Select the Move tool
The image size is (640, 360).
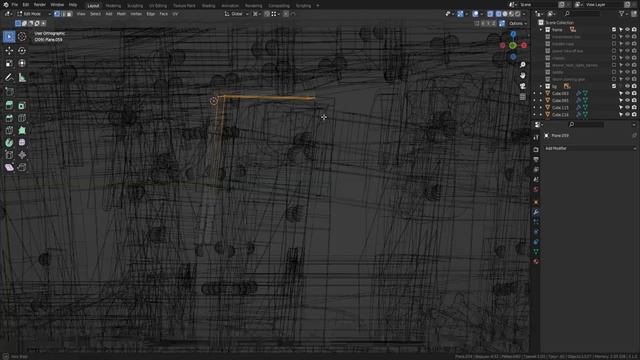9,50
